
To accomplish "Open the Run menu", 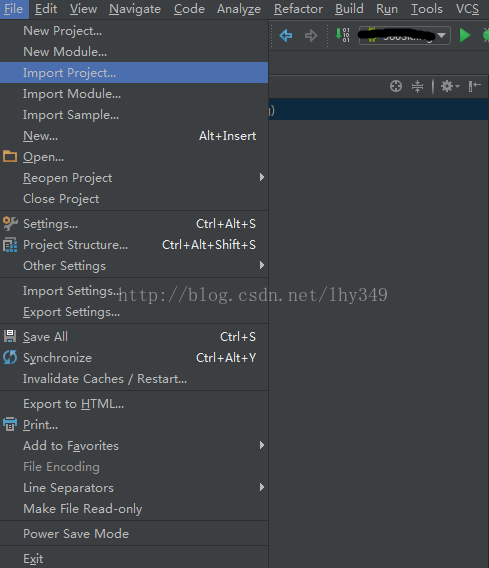I will click(x=387, y=9).
